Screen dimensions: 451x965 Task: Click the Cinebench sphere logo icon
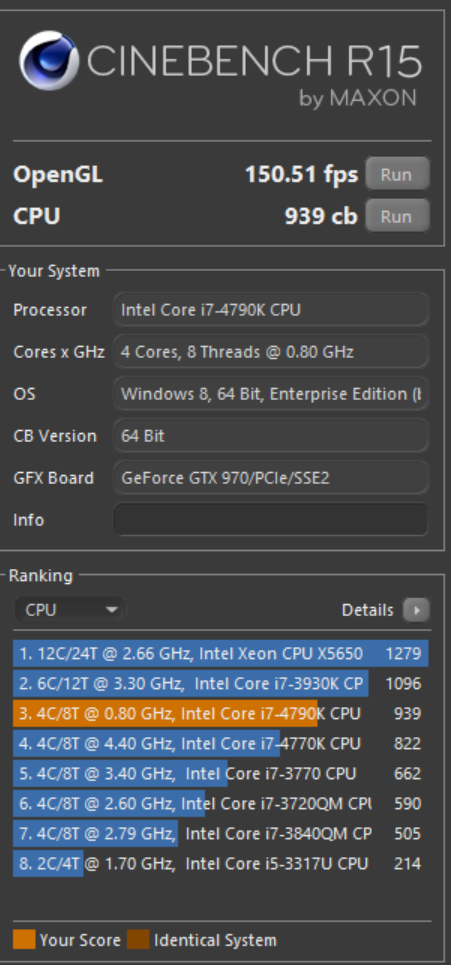point(49,62)
